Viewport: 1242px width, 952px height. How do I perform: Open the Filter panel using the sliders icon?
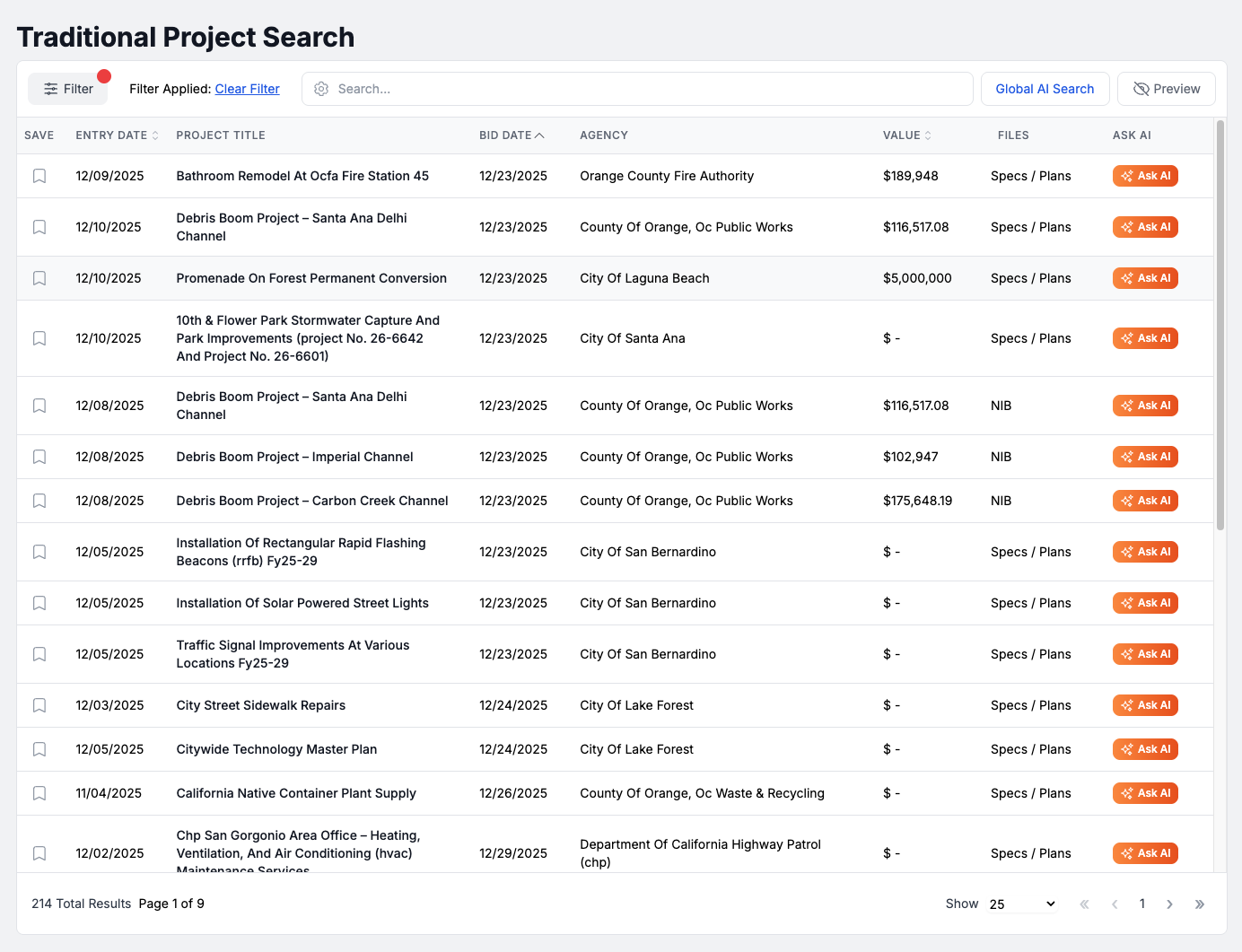click(67, 88)
